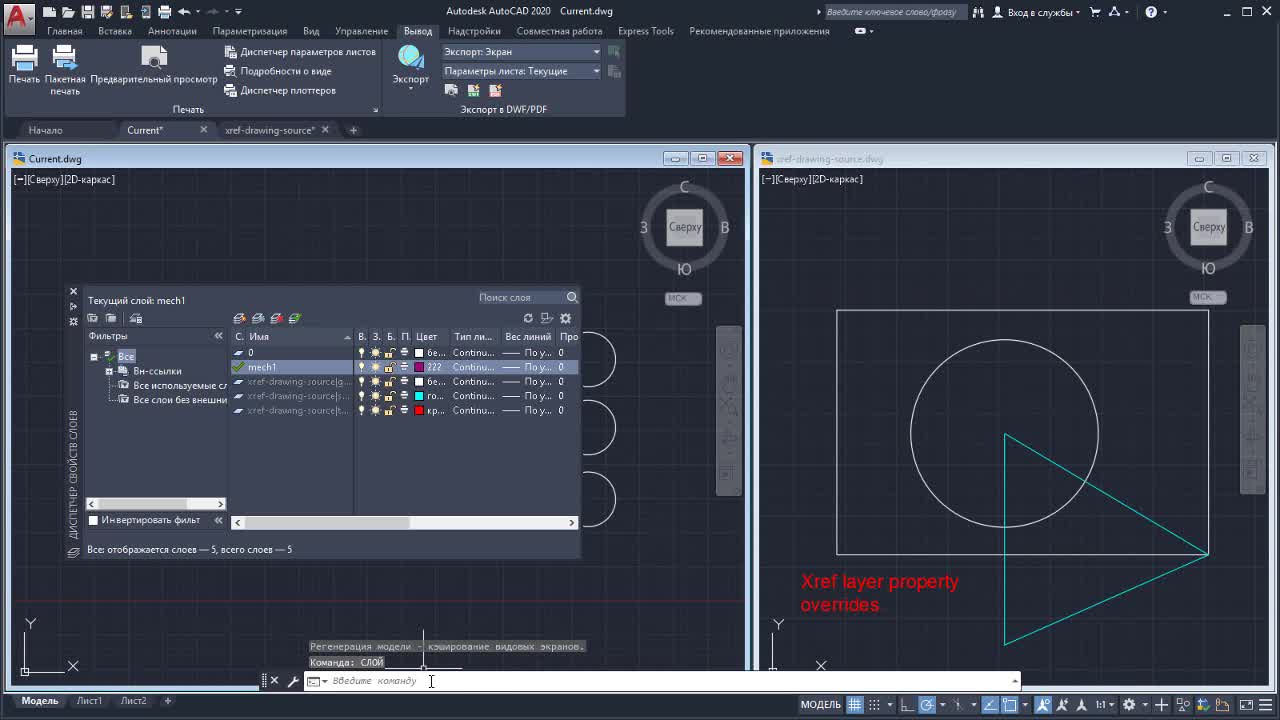This screenshot has height=720, width=1280.
Task: Switch to xref-drawing-source document tab
Action: (270, 130)
